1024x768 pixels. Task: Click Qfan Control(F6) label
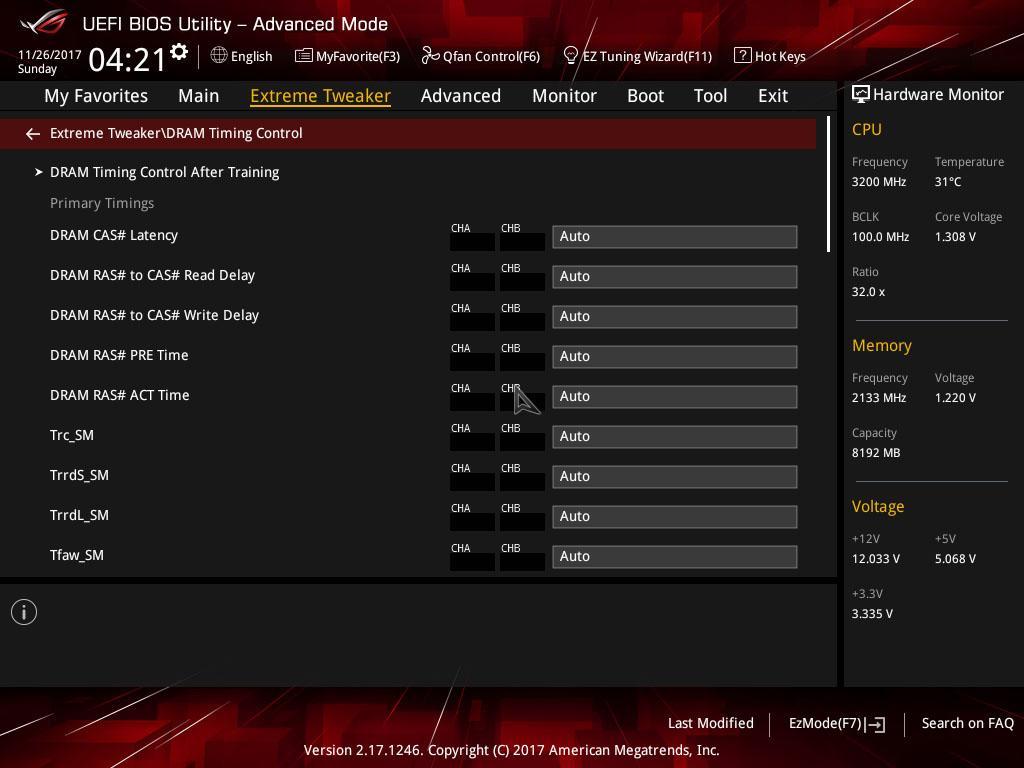pos(491,56)
